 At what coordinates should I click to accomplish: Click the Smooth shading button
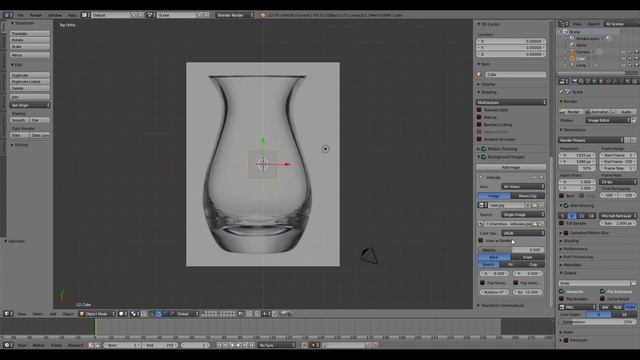[x=19, y=120]
